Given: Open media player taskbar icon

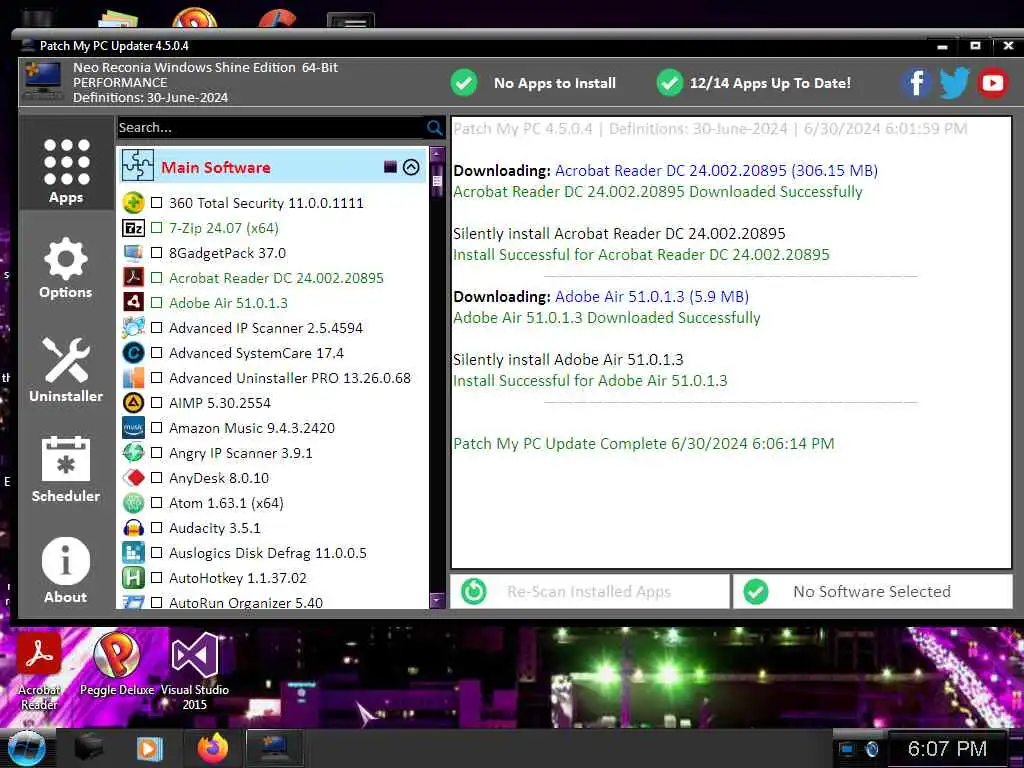Looking at the screenshot, I should pyautogui.click(x=149, y=748).
